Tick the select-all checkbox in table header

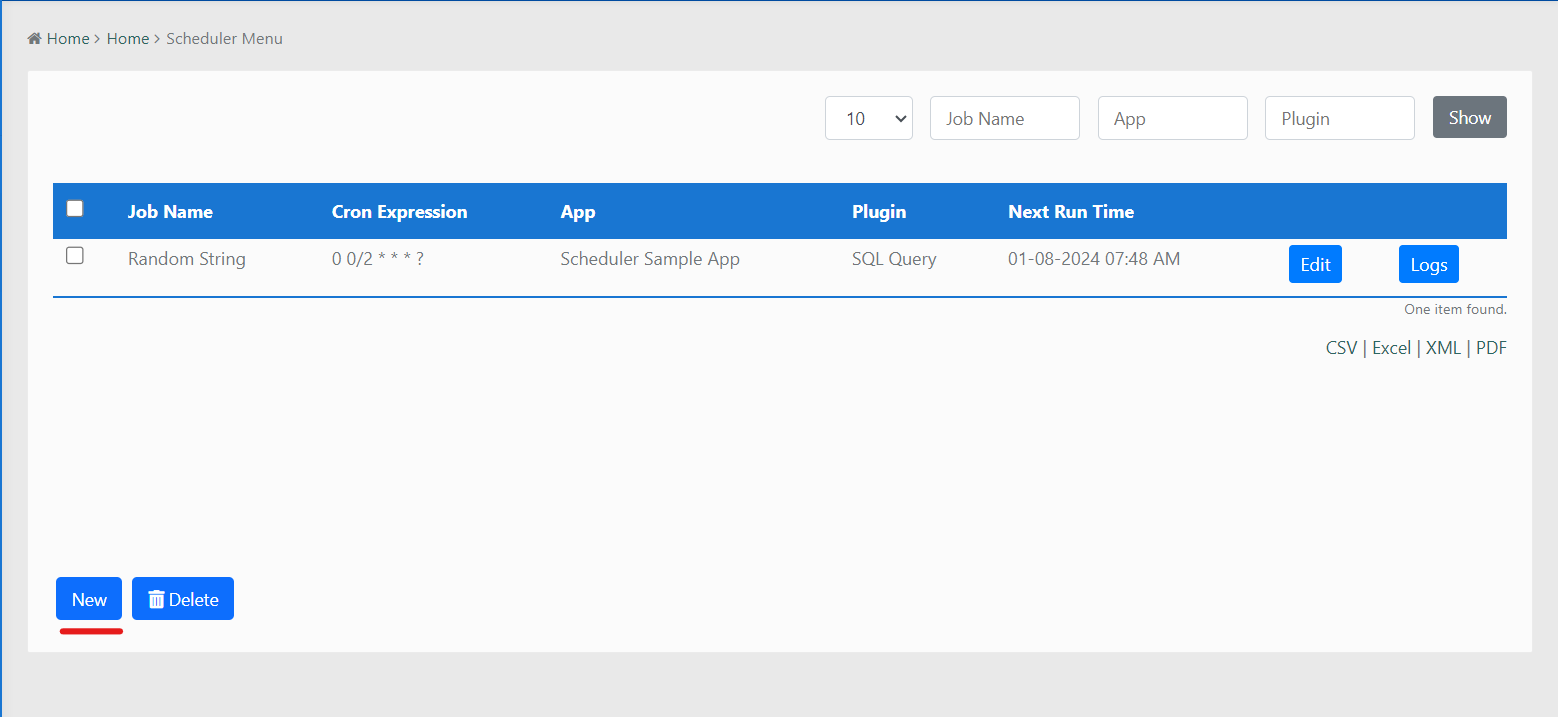(x=75, y=209)
